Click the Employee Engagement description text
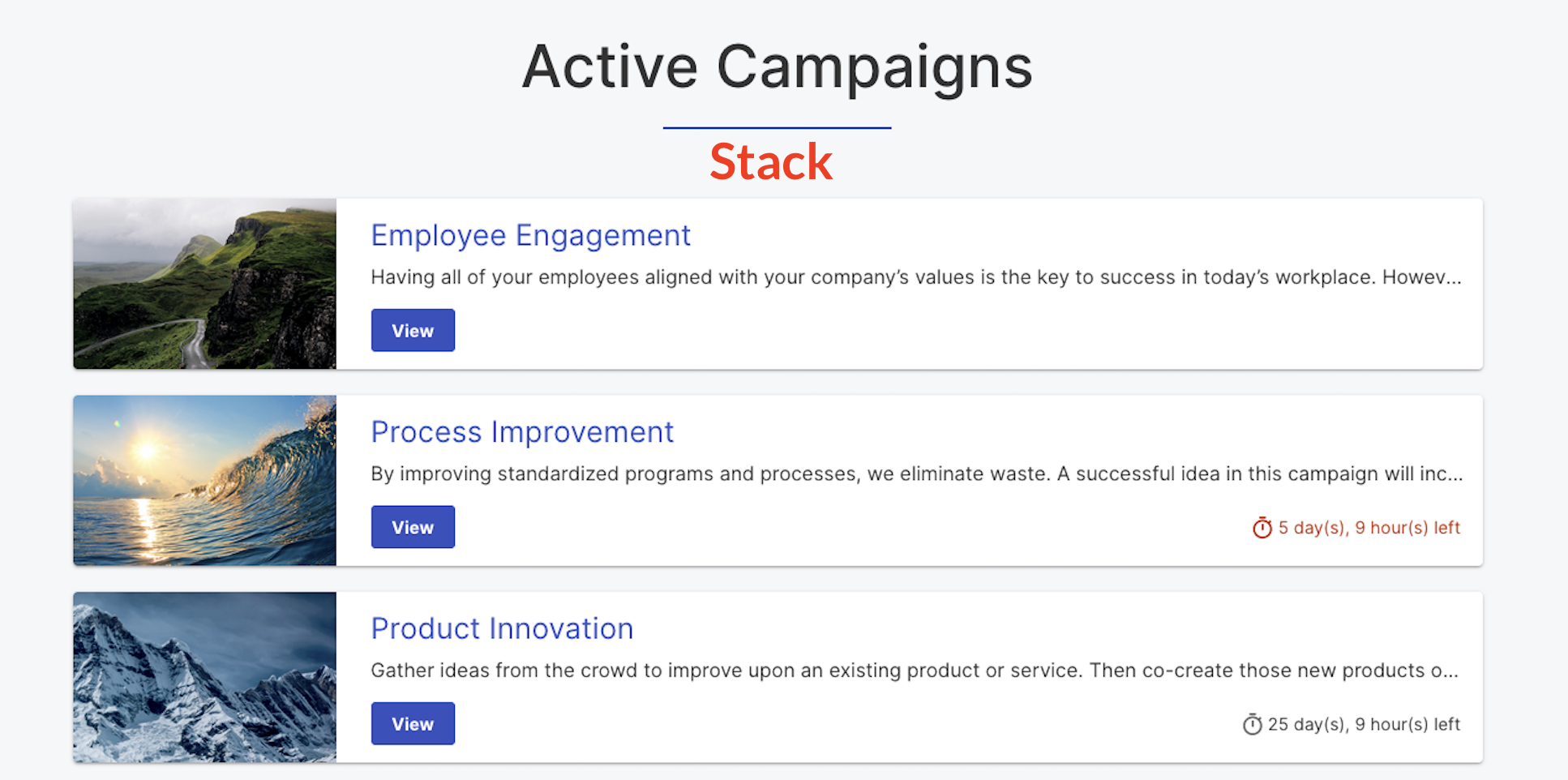 916,277
